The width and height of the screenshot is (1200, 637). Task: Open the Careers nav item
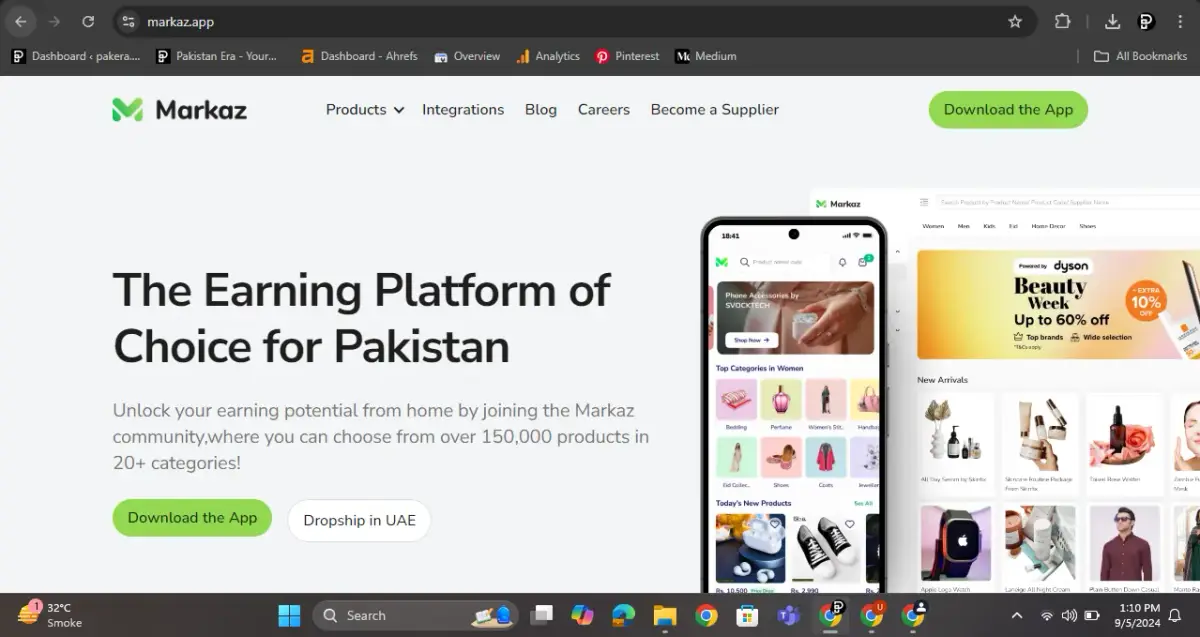pos(604,110)
